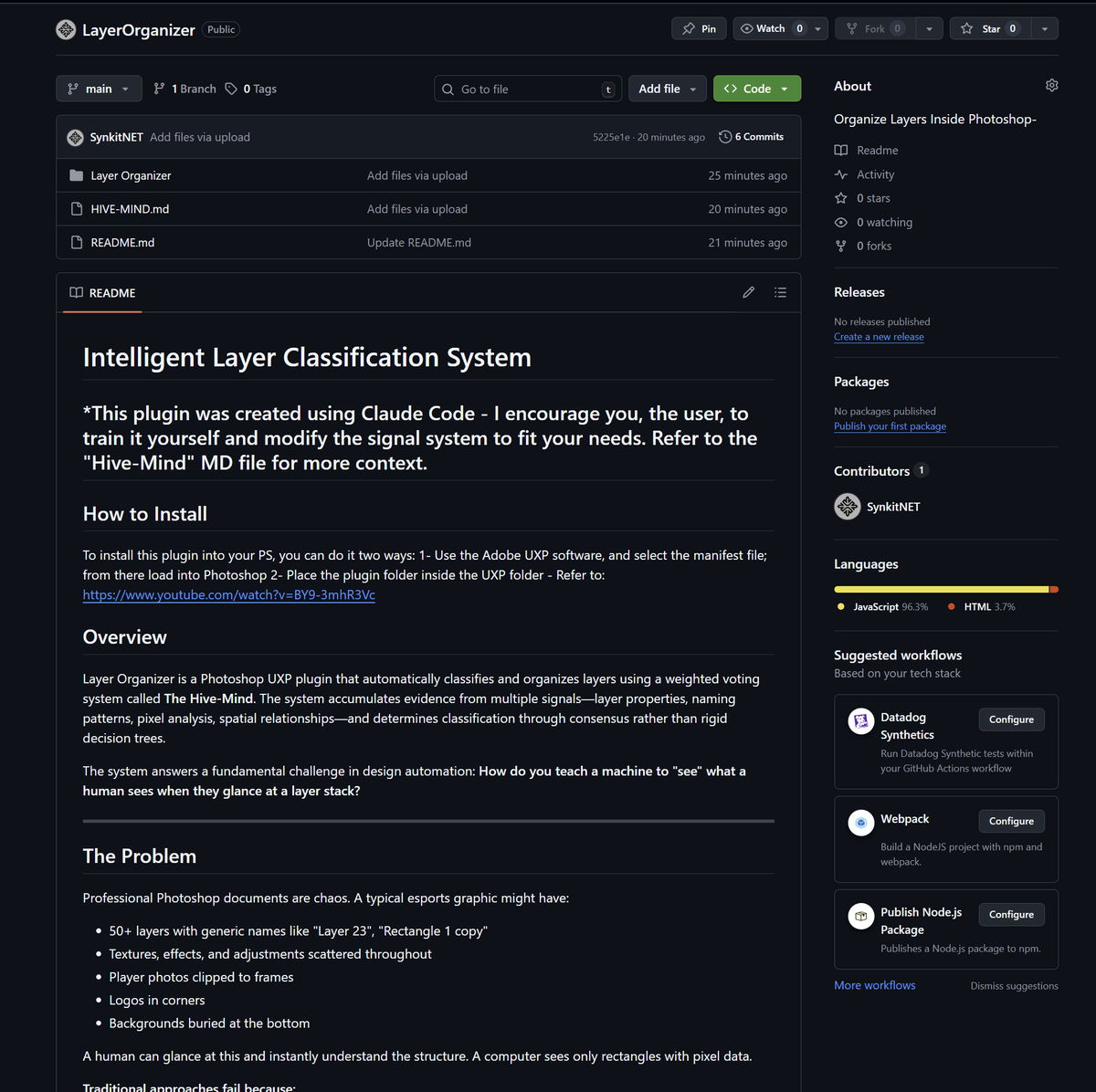Open the Watch notifications dropdown arrow
This screenshot has height=1092, width=1096.
[818, 28]
